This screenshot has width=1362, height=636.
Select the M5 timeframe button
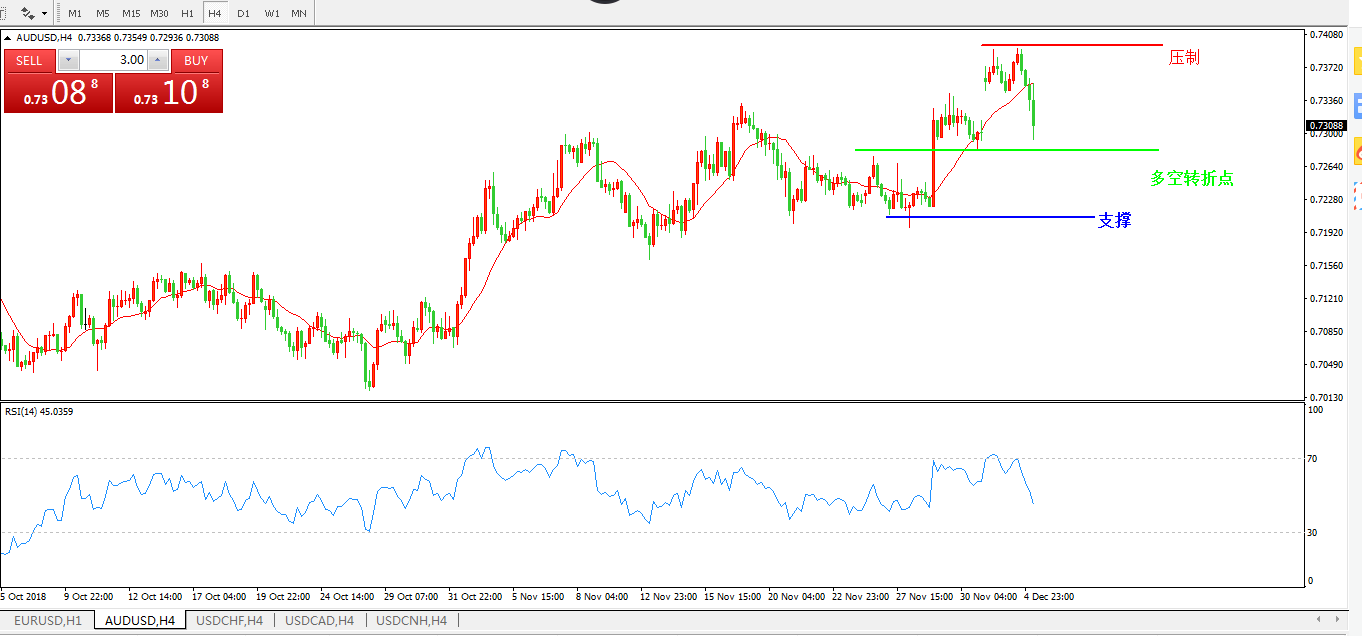point(103,14)
